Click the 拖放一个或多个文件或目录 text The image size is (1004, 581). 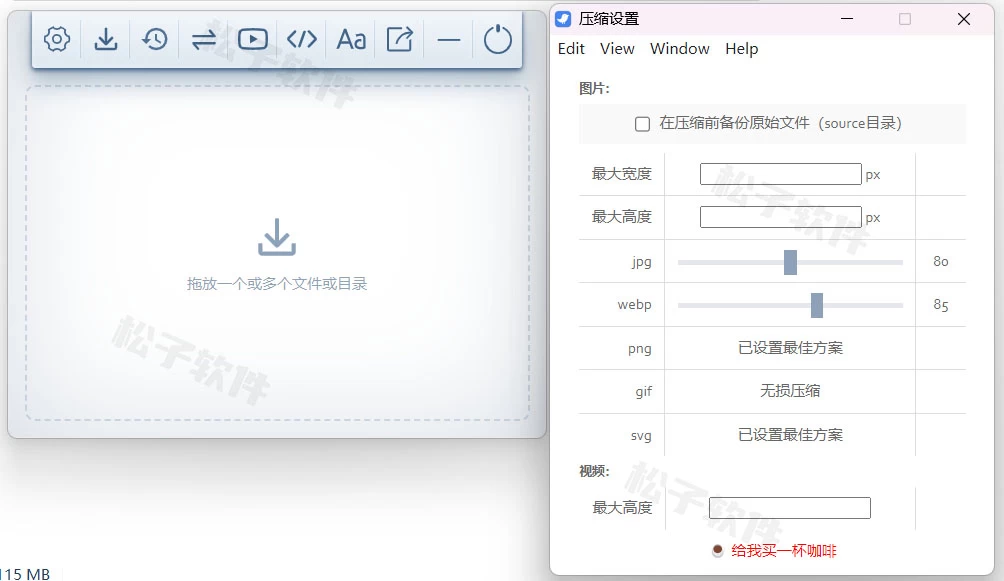tap(277, 284)
